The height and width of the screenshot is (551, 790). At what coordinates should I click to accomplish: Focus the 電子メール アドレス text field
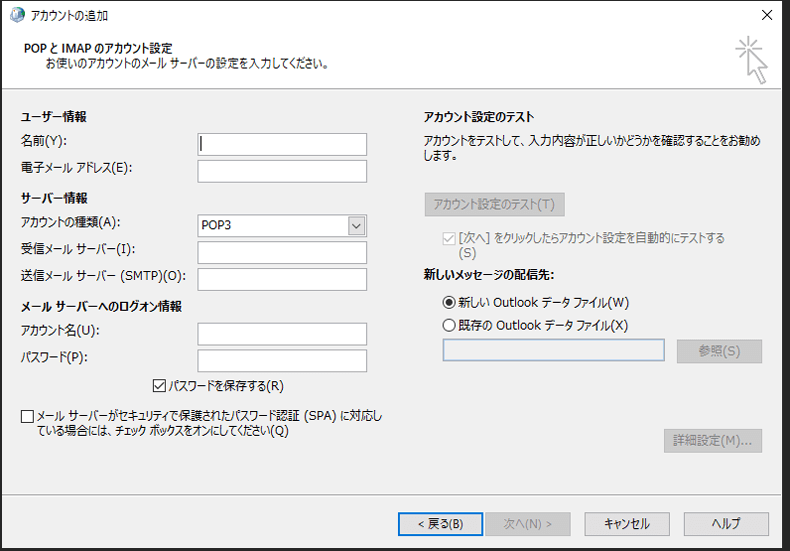click(282, 171)
